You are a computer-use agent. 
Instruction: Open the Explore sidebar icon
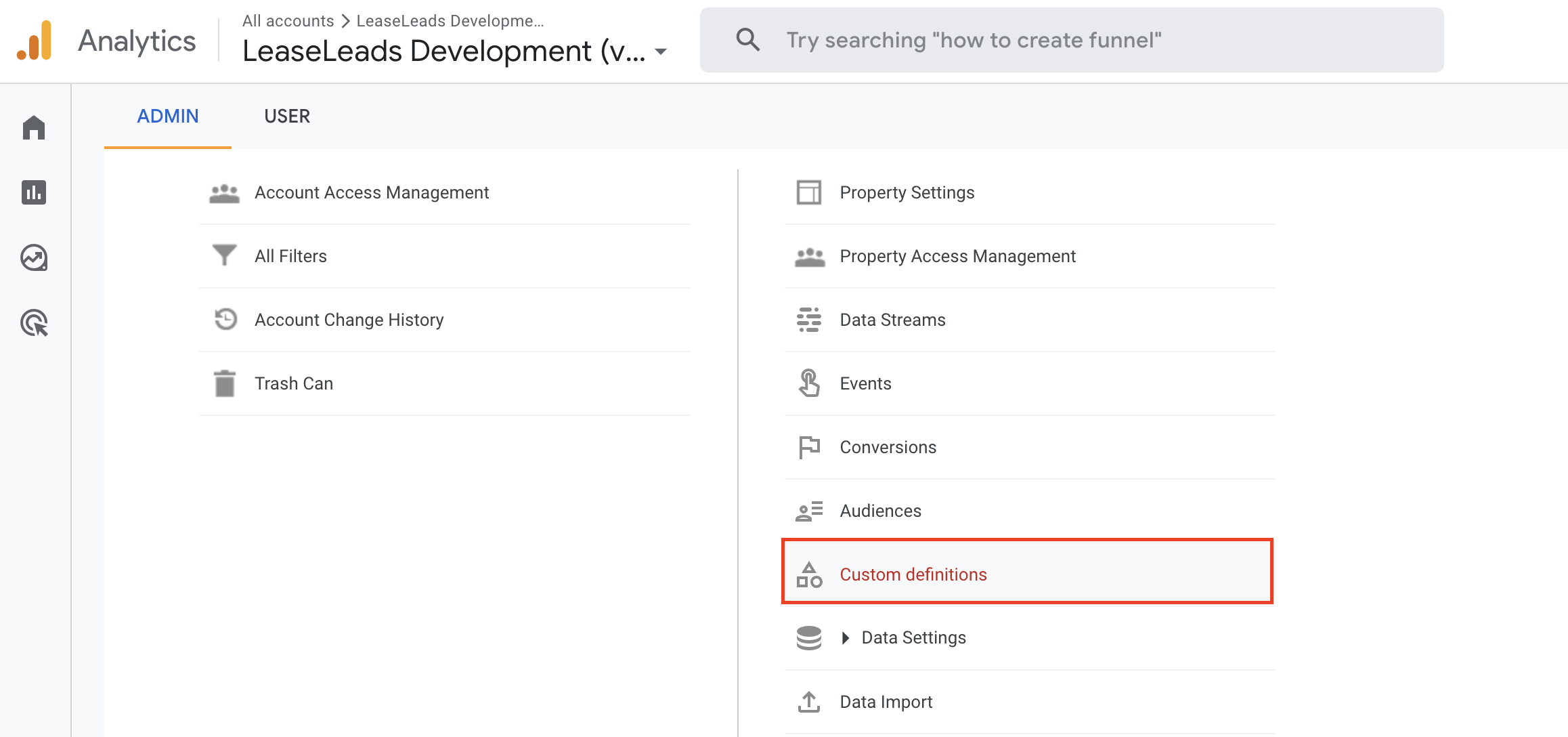(34, 257)
